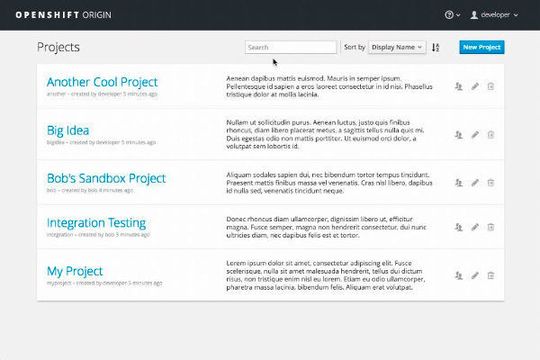This screenshot has height=360, width=540.
Task: Select Bob's Sandbox description starting 'Aliquam'
Action: click(x=329, y=183)
